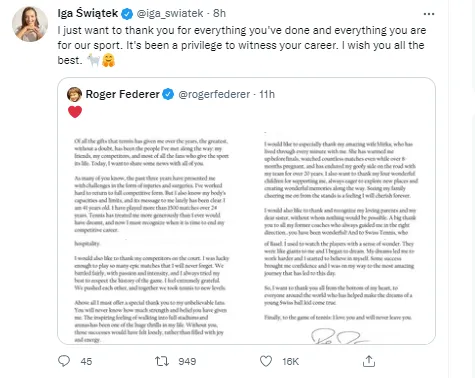Screen dimensions: 475x378
Task: Open the right page with Federer's signature
Action: 340,235
